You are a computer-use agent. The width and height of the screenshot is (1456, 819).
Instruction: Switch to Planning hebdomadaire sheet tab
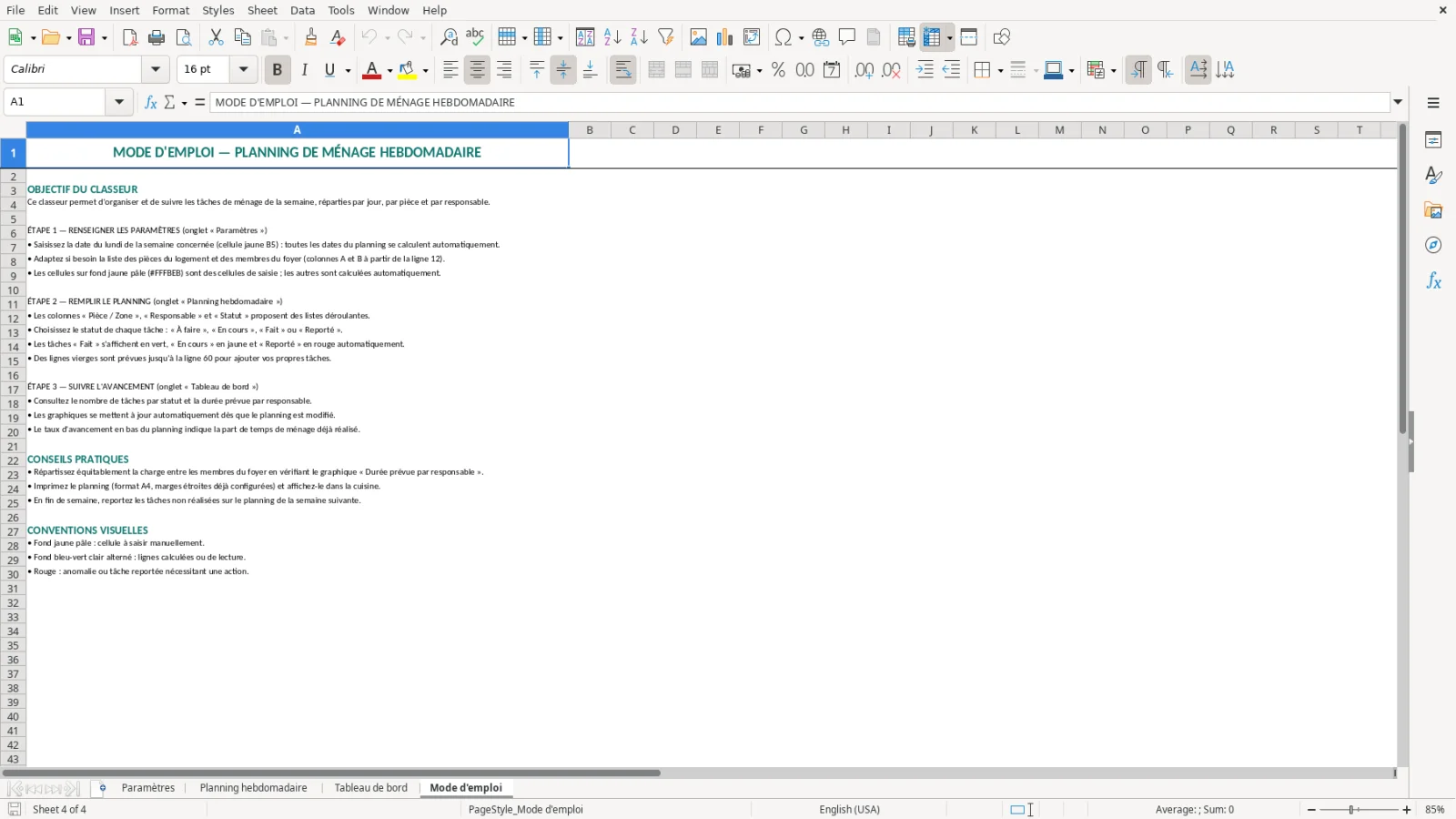point(253,788)
